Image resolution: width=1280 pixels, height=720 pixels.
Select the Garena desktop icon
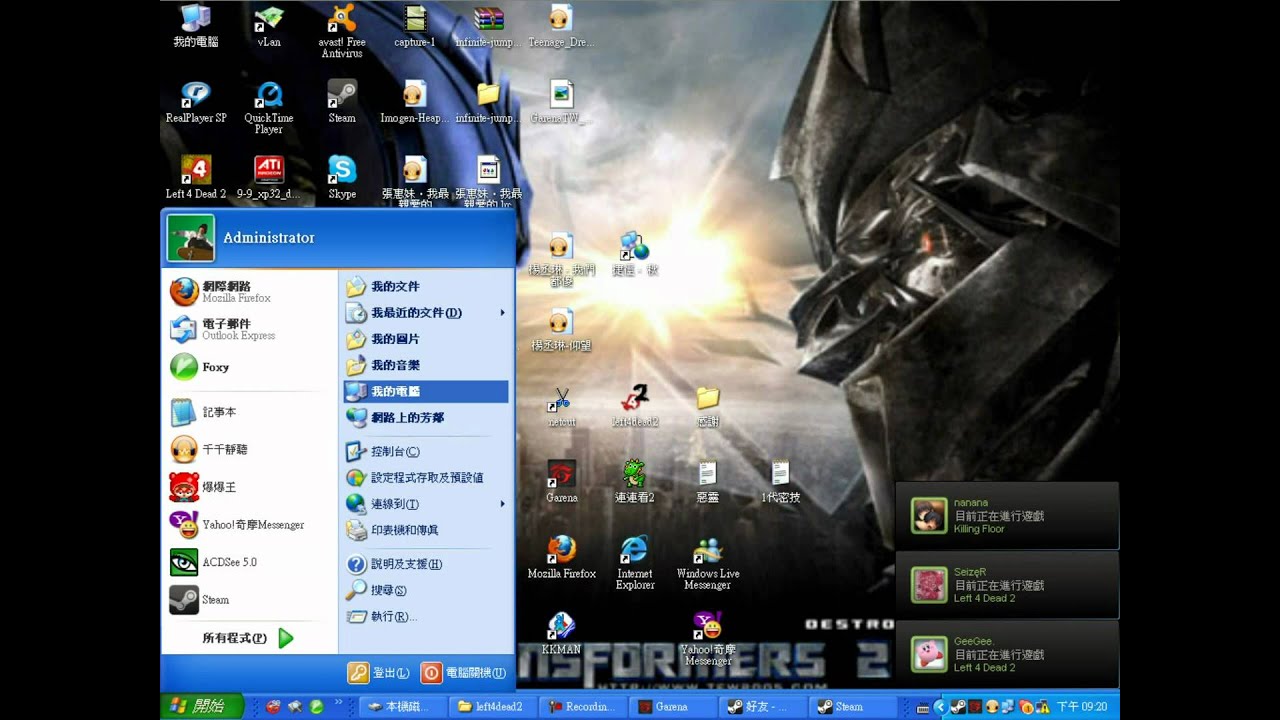coord(561,482)
